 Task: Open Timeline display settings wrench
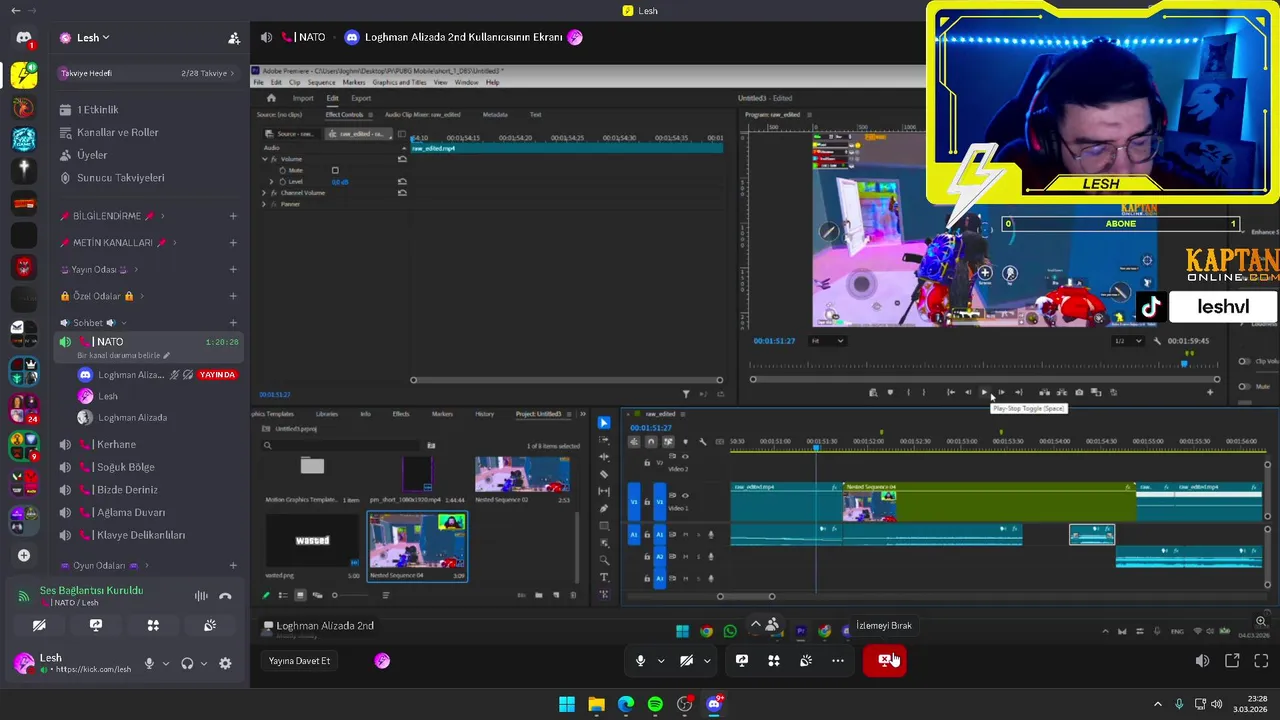(702, 441)
